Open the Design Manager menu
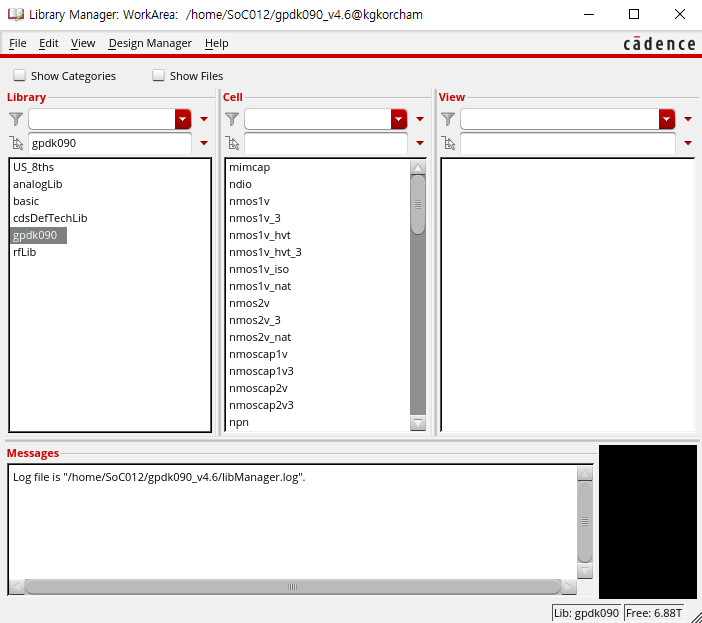The height and width of the screenshot is (623, 702). [150, 43]
